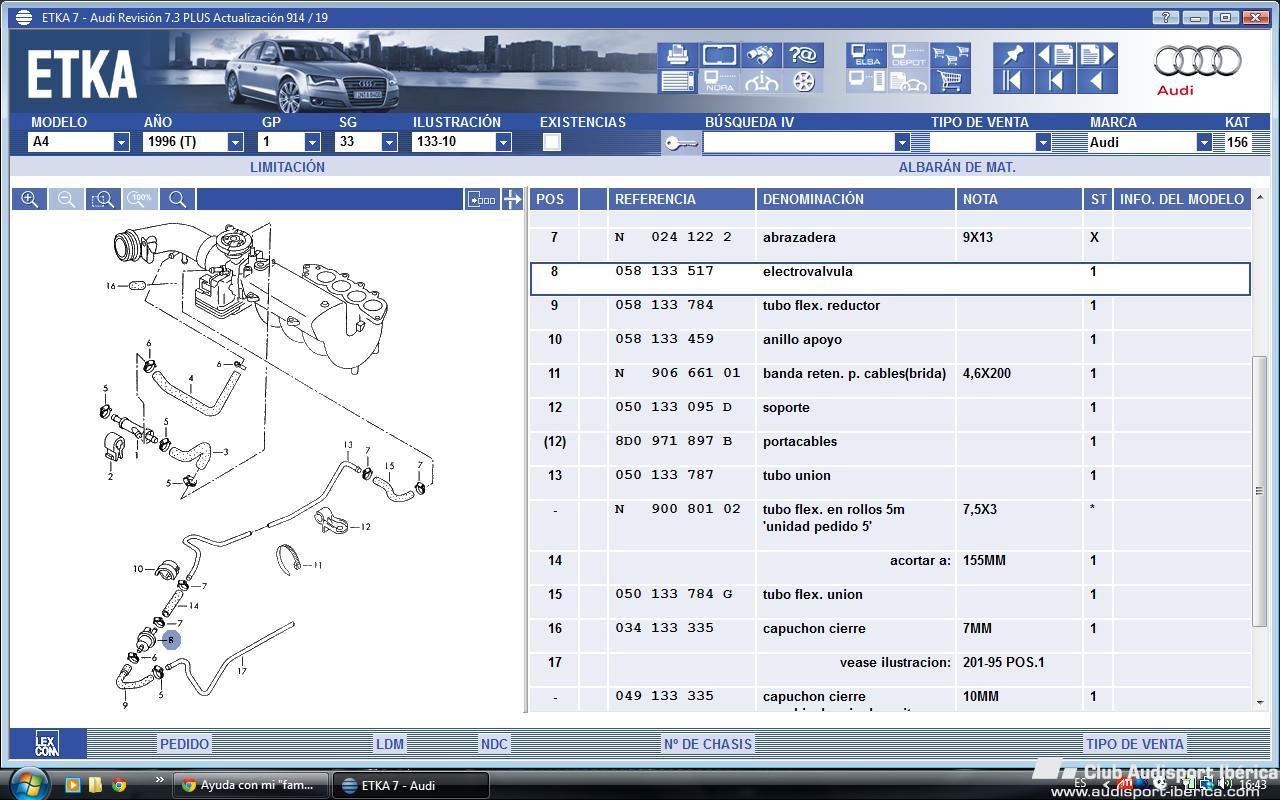The image size is (1280, 800).
Task: Open the Año 1996 (T) dropdown
Action: pyautogui.click(x=235, y=142)
